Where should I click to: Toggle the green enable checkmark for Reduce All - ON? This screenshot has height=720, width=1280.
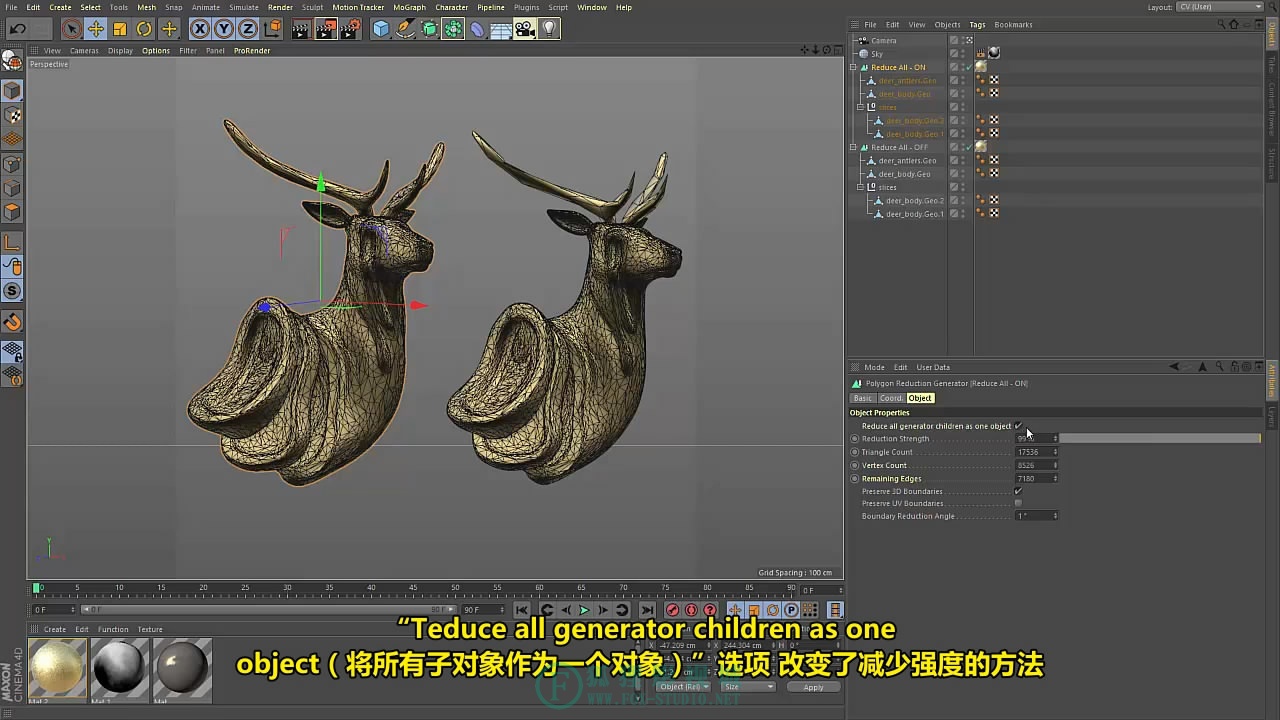pyautogui.click(x=968, y=67)
